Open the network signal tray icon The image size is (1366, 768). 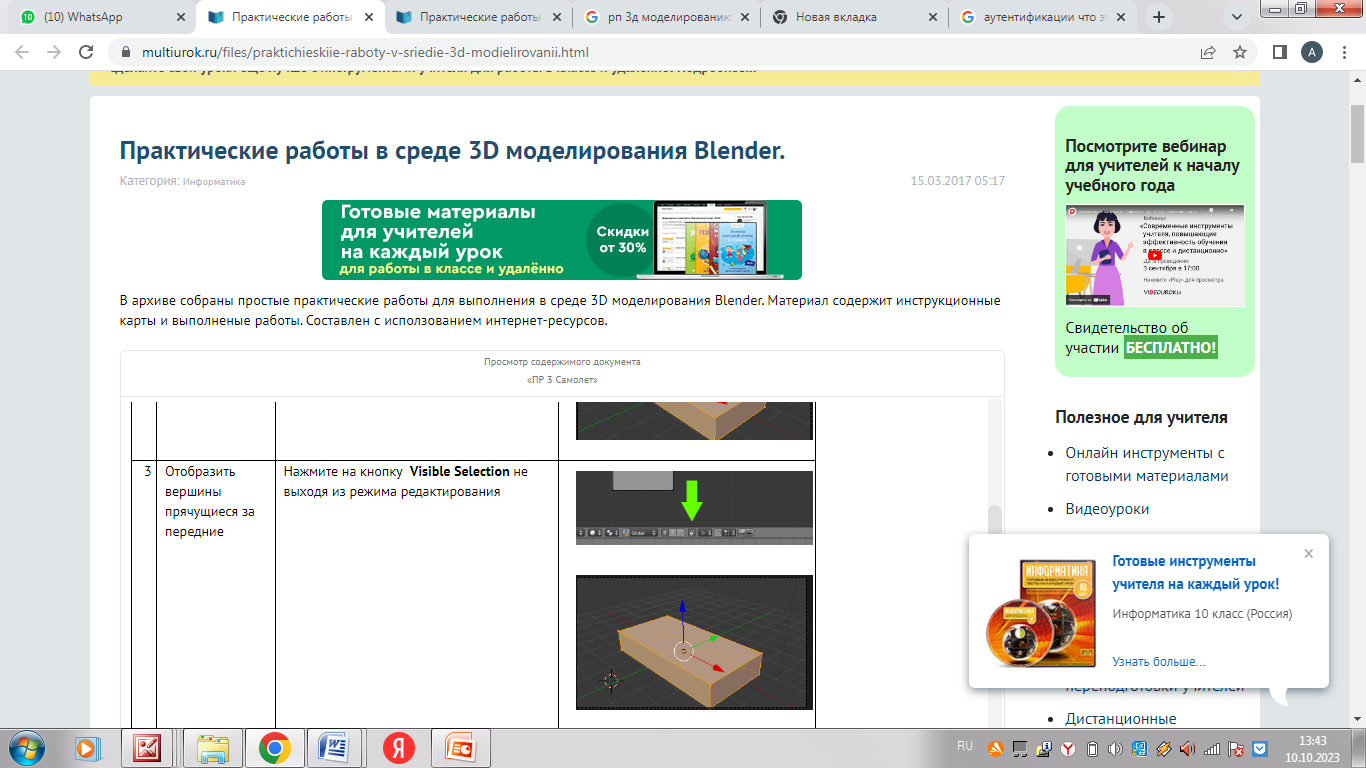point(1211,748)
